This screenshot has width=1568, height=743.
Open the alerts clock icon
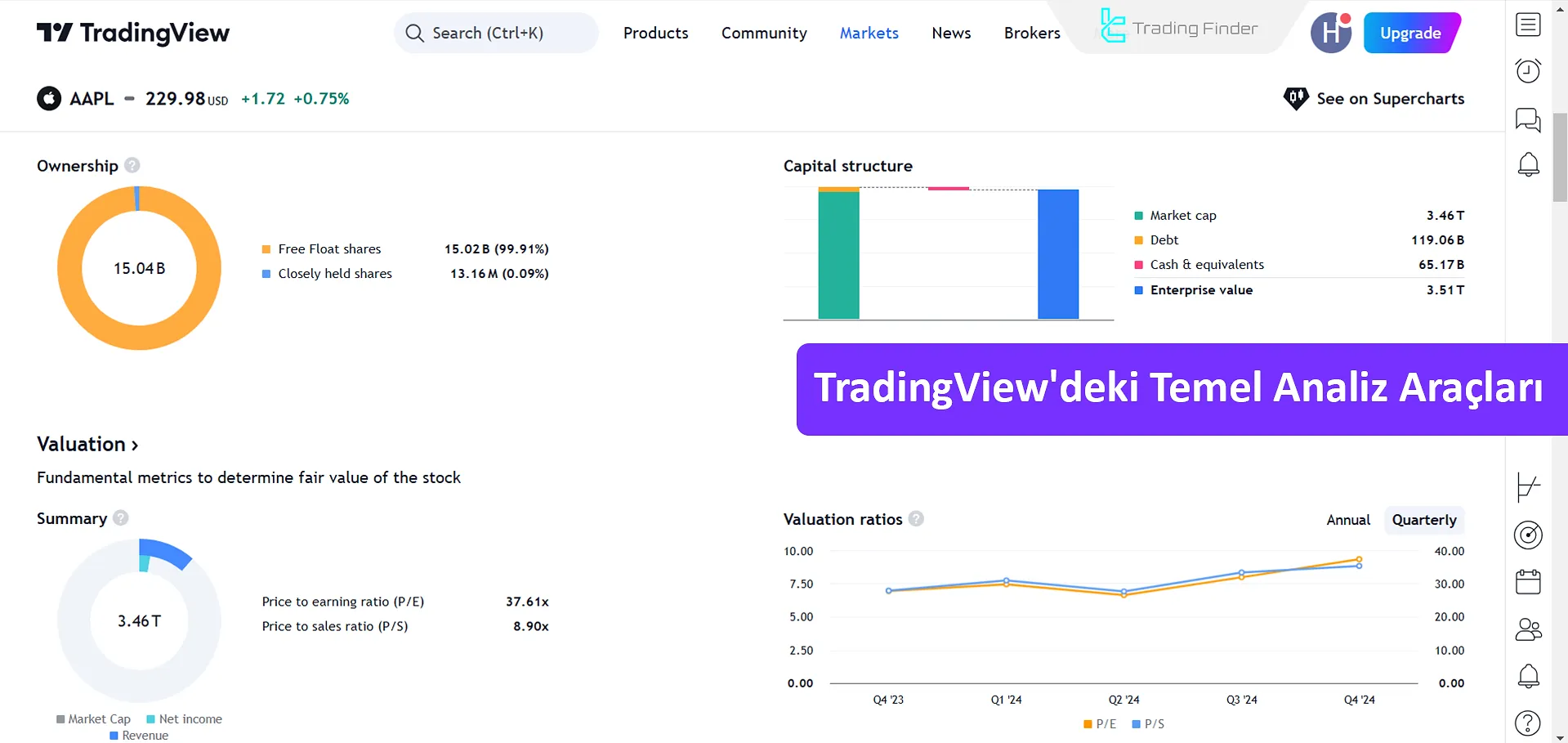[x=1527, y=71]
